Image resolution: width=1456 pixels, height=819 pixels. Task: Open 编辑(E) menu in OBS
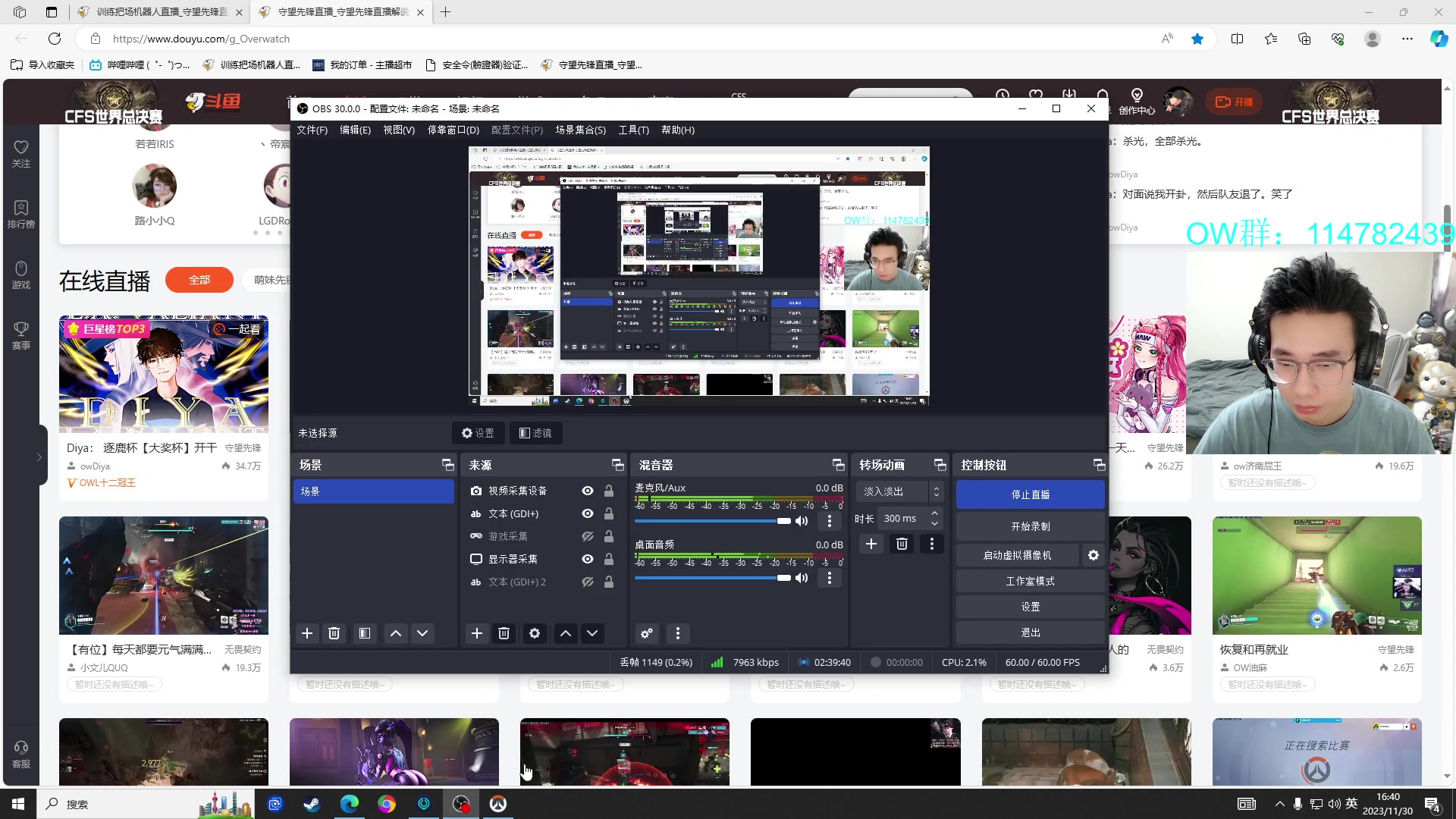point(356,130)
